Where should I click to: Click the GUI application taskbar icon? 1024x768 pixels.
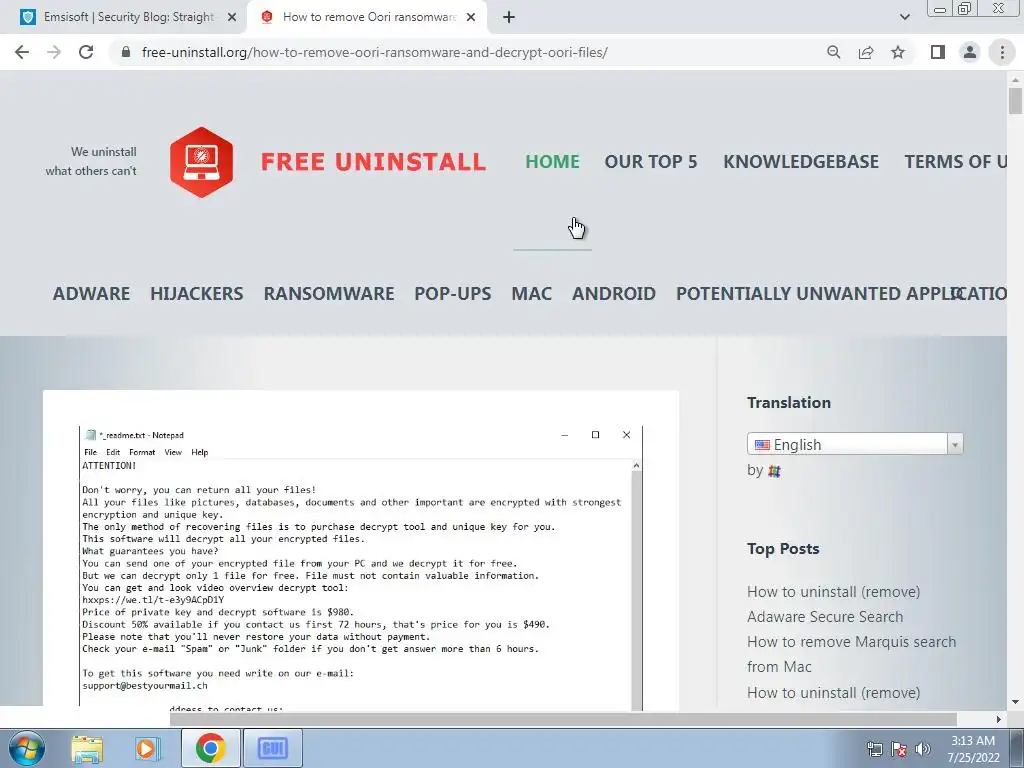click(273, 748)
